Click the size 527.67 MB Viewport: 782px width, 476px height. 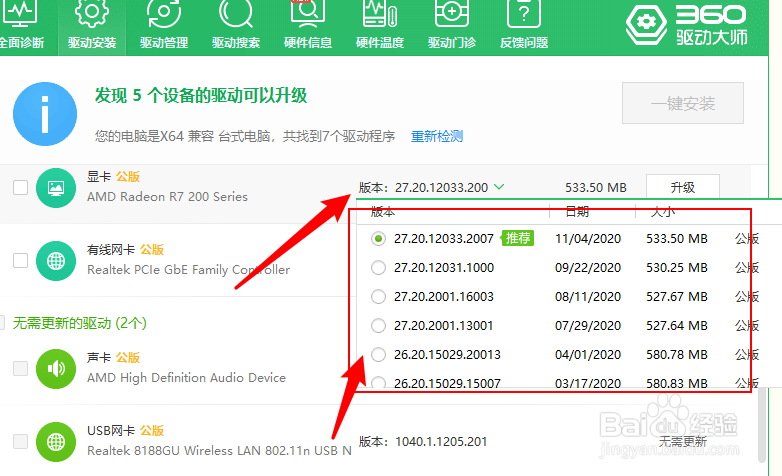point(677,297)
